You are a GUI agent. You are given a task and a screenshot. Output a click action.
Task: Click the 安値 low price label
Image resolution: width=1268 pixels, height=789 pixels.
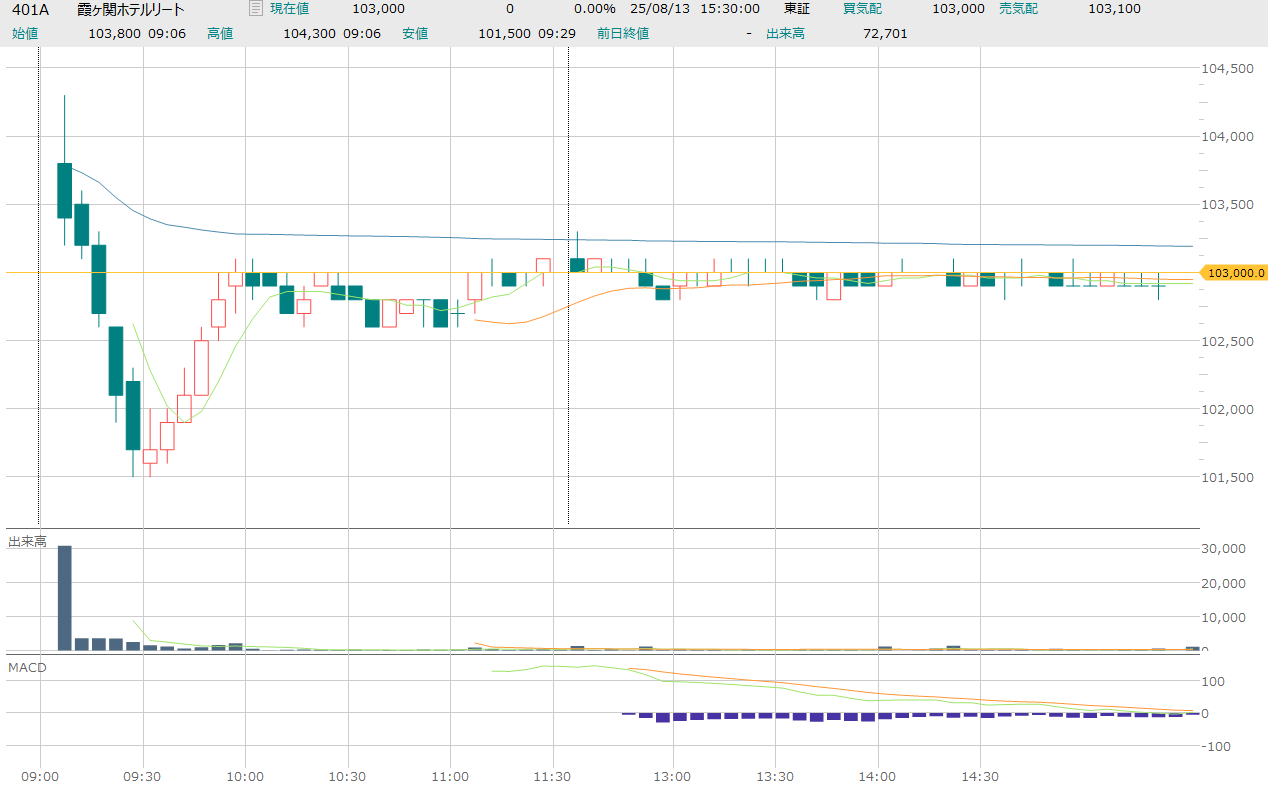(415, 33)
